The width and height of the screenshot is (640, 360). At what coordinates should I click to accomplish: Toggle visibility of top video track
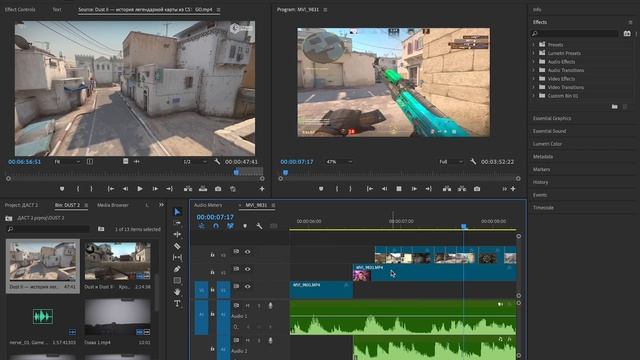point(247,252)
